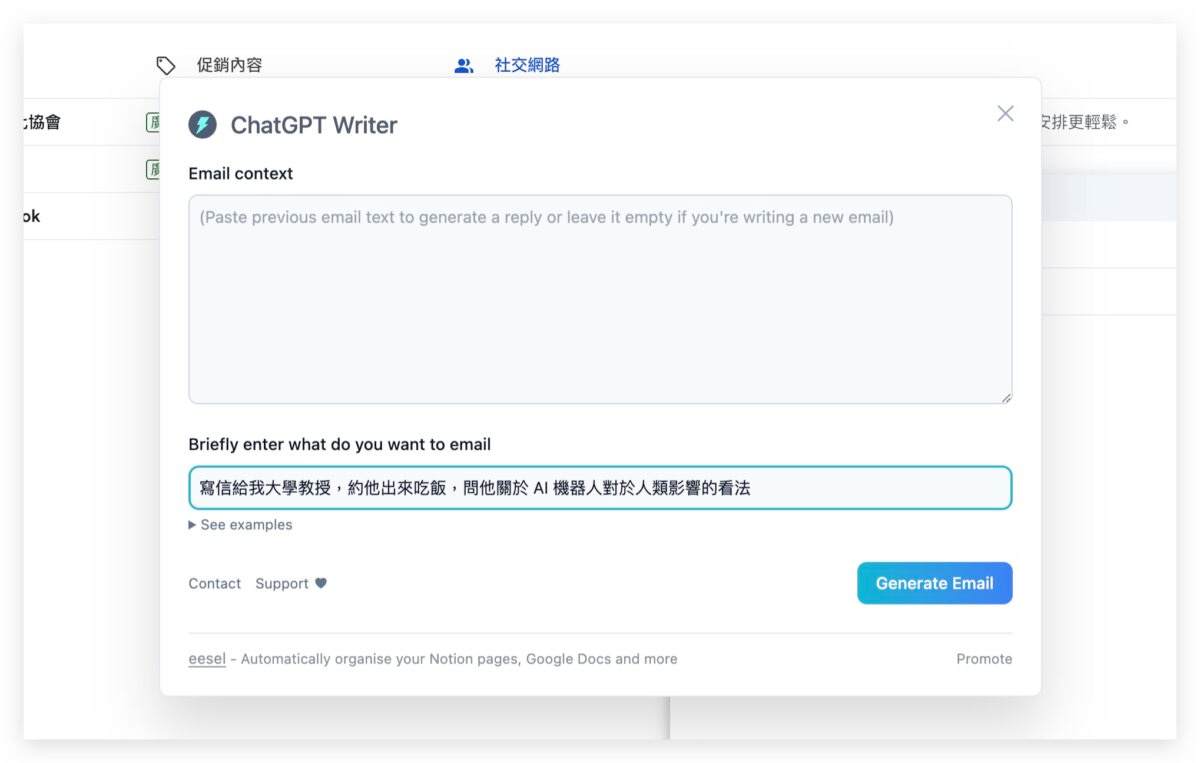Click the ChatGPT Writer title text
This screenshot has height=763, width=1200.
[314, 125]
